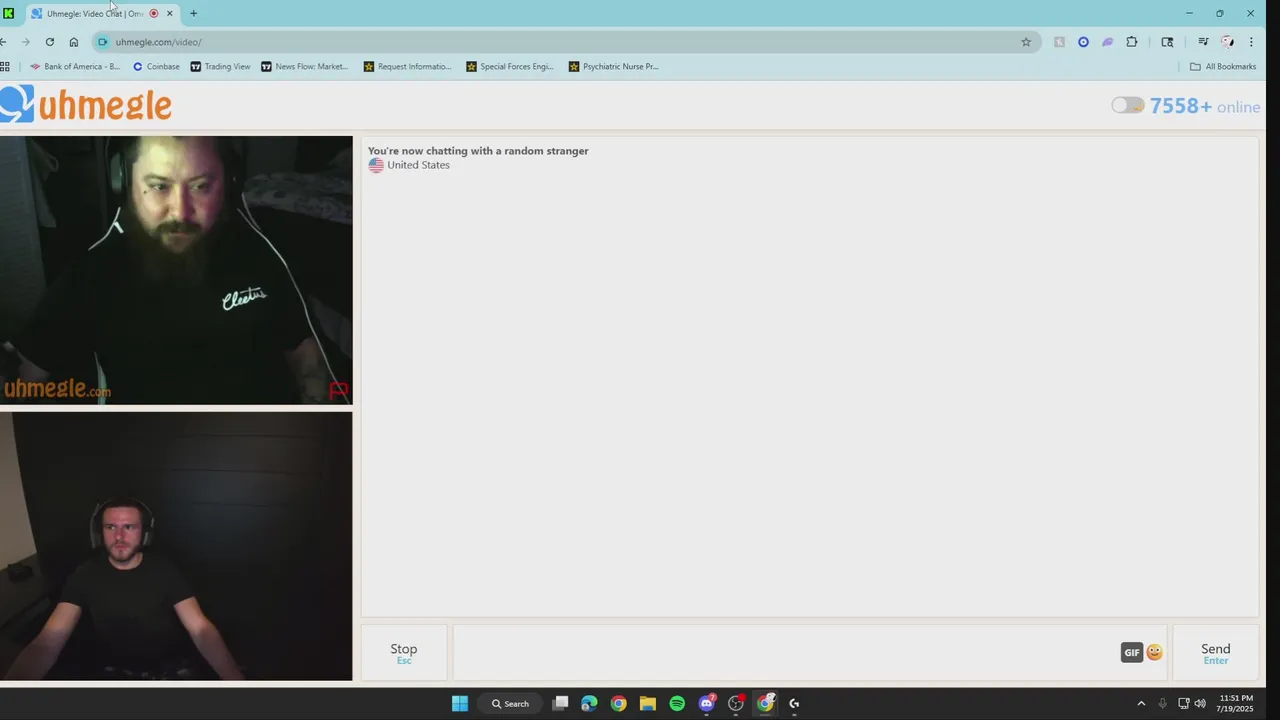Click the leftmost green pinned K tab
The height and width of the screenshot is (720, 1280).
coord(9,13)
